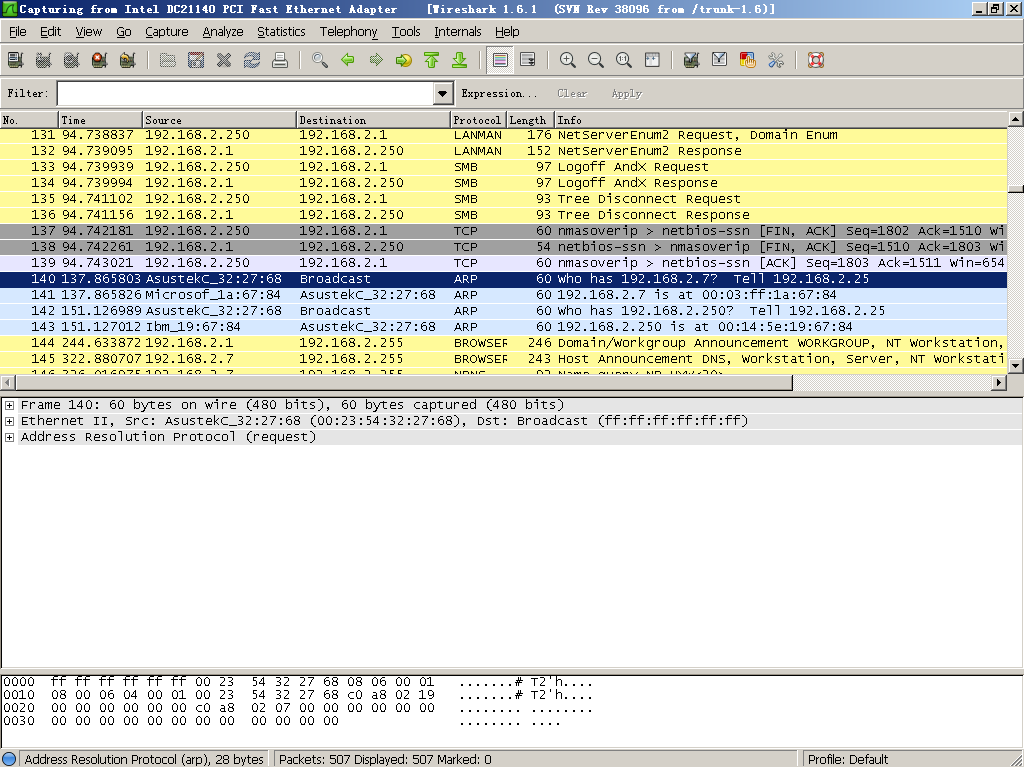The height and width of the screenshot is (768, 1024).
Task: Zoom in toolbar icon
Action: tap(568, 61)
